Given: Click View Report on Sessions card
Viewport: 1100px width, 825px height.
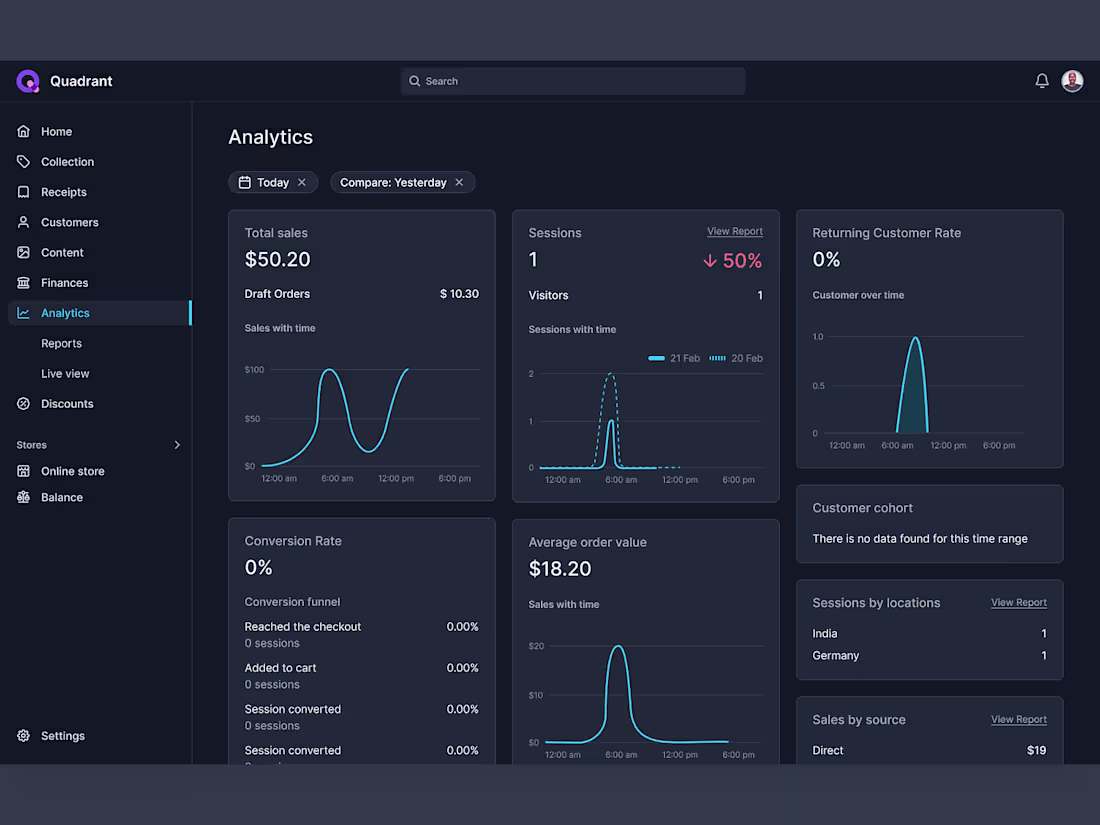Looking at the screenshot, I should tap(735, 231).
